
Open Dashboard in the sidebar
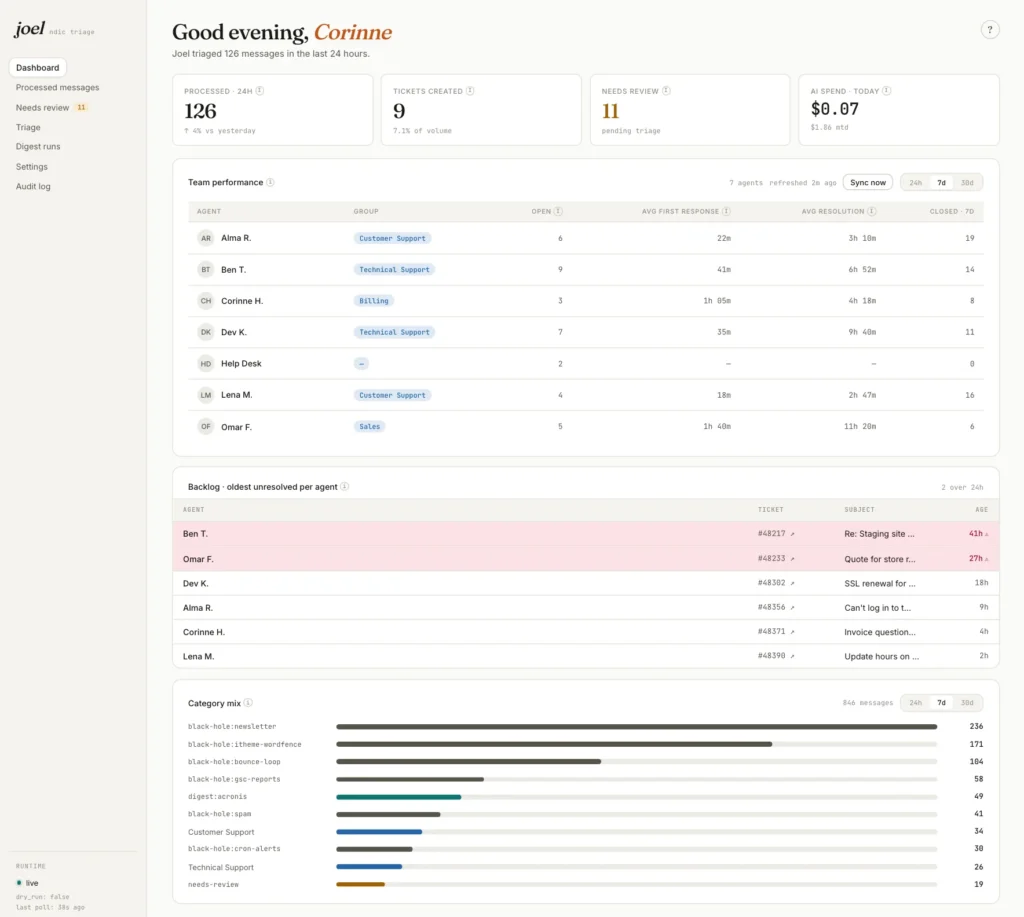click(x=38, y=67)
